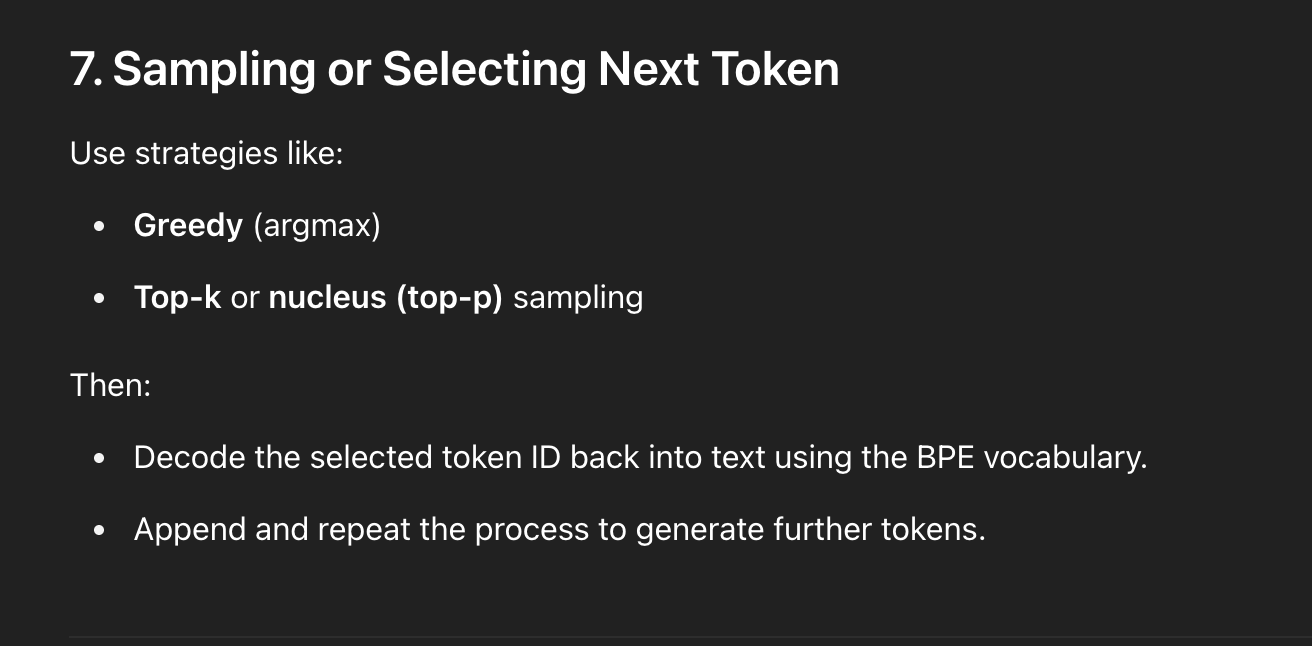This screenshot has height=646, width=1312.
Task: Click the '(argmax)' text
Action: (316, 226)
